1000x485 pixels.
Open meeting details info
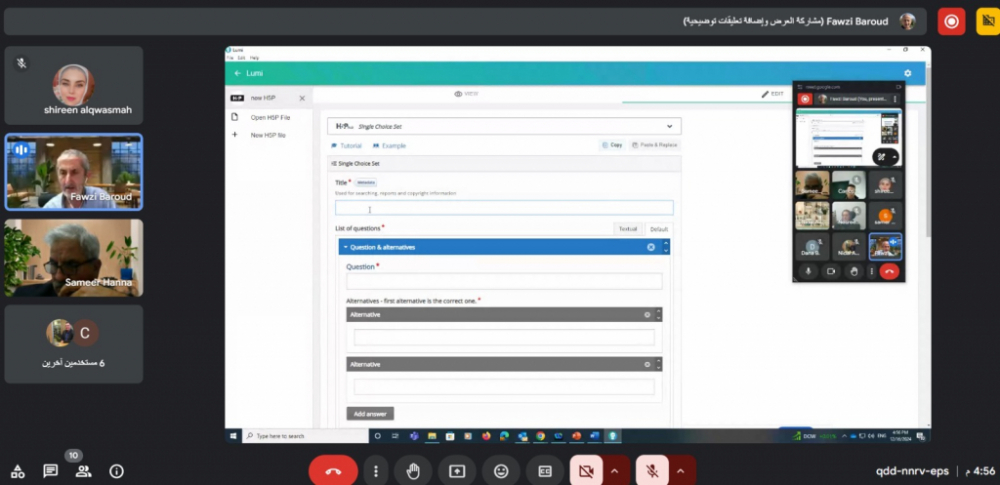(116, 472)
